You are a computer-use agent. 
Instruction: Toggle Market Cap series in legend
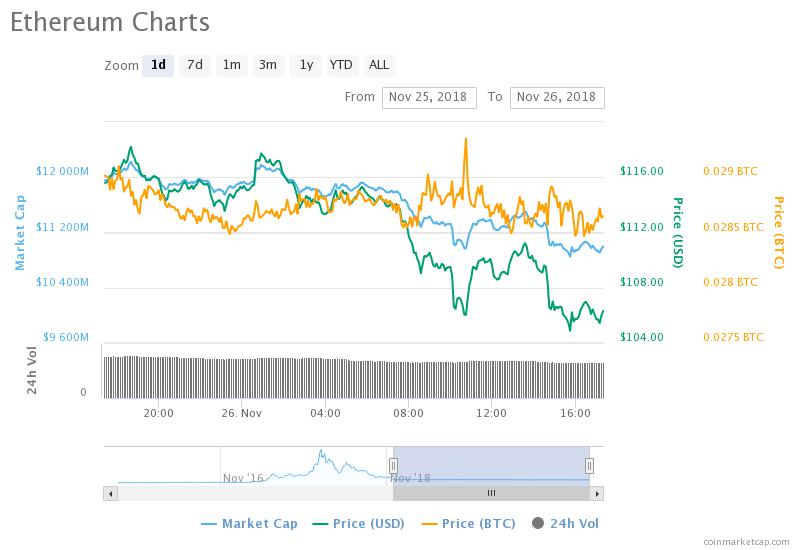249,523
